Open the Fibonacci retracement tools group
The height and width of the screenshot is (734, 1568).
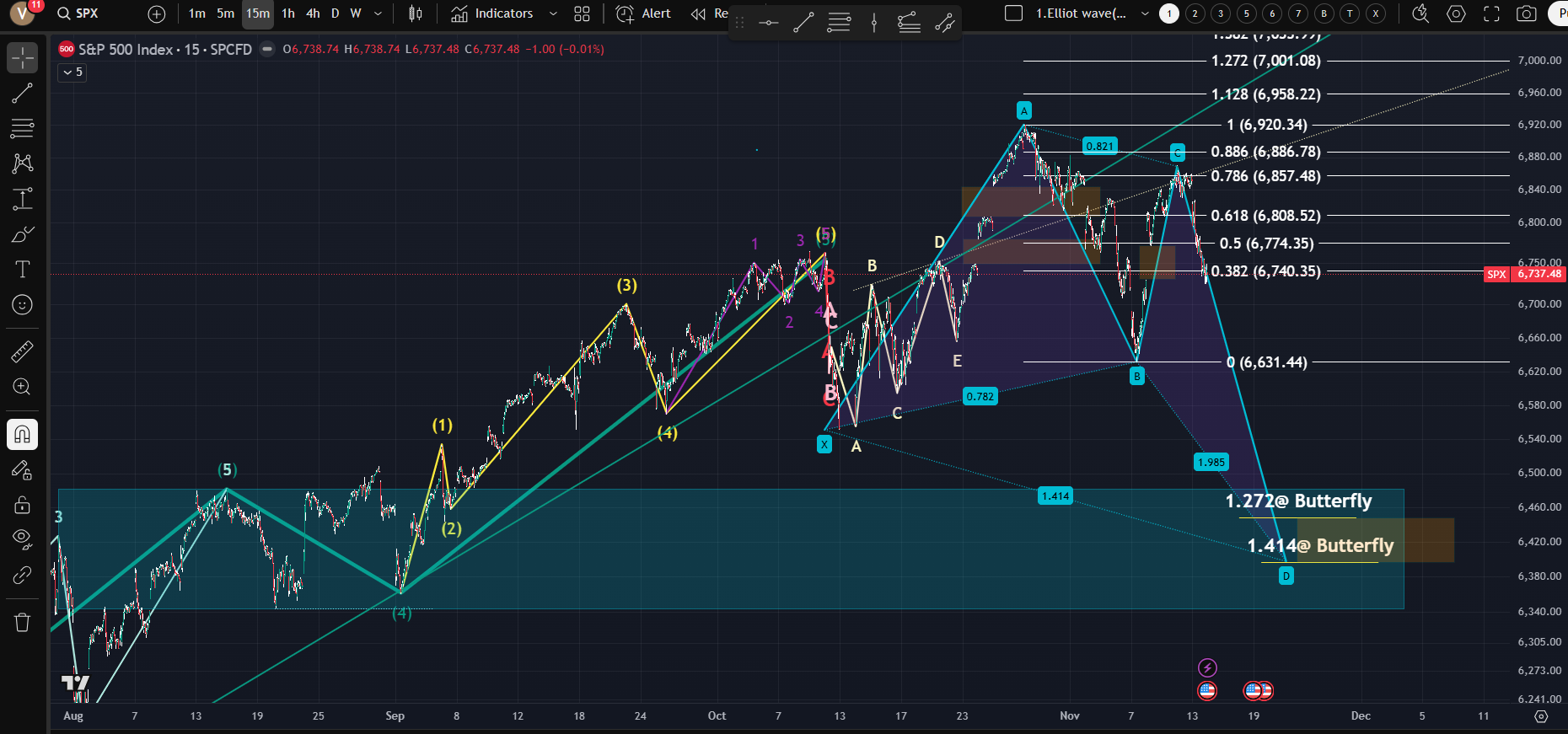click(x=23, y=128)
